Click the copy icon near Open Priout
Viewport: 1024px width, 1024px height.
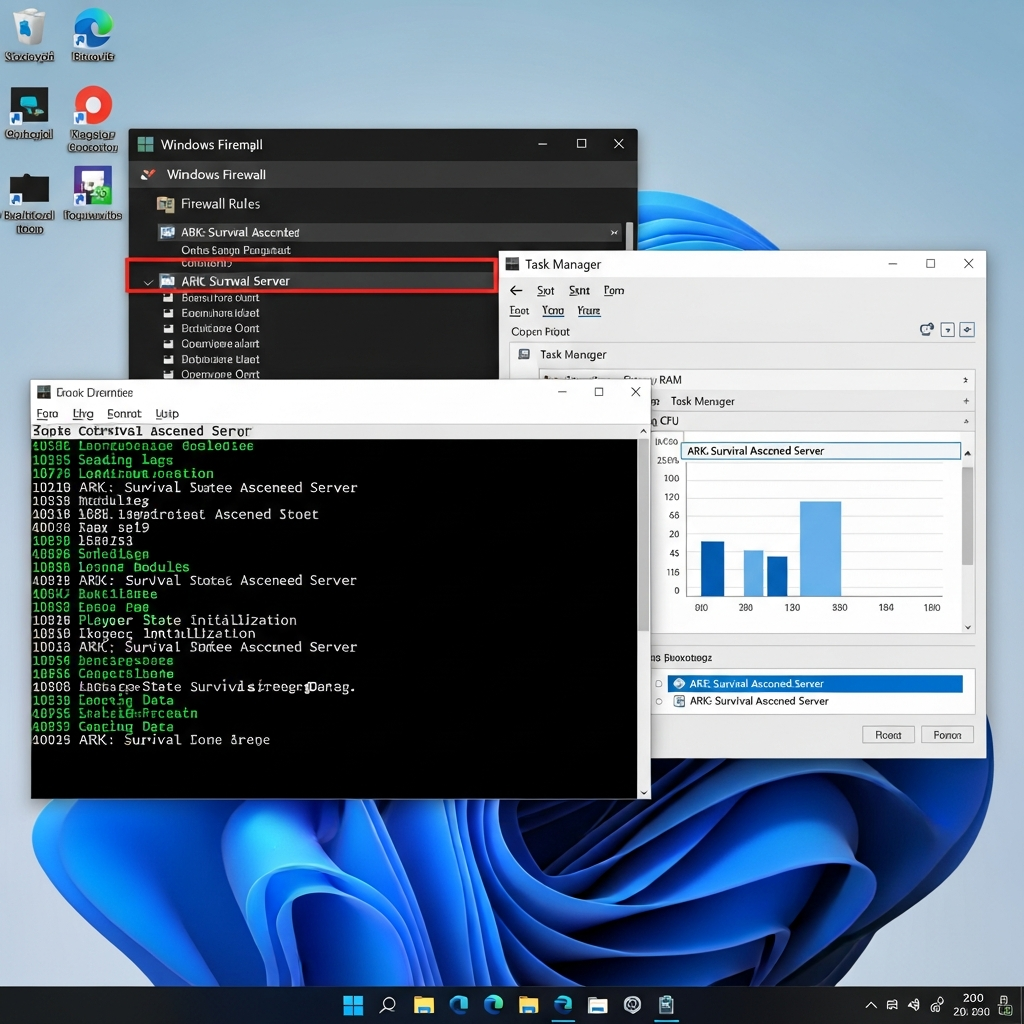coord(927,329)
